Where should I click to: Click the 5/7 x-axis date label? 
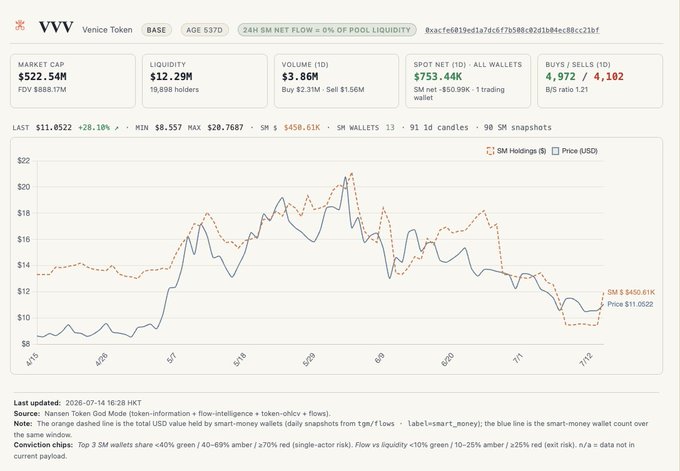pyautogui.click(x=171, y=358)
